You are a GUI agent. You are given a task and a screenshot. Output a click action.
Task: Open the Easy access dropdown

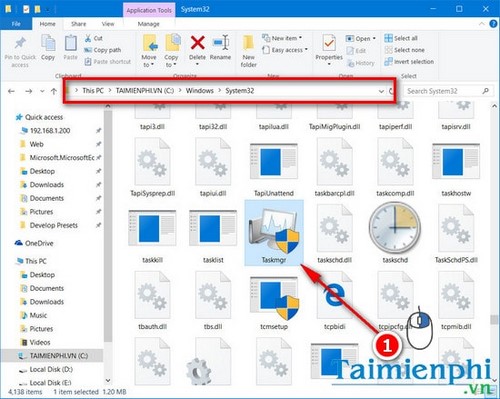click(x=285, y=50)
